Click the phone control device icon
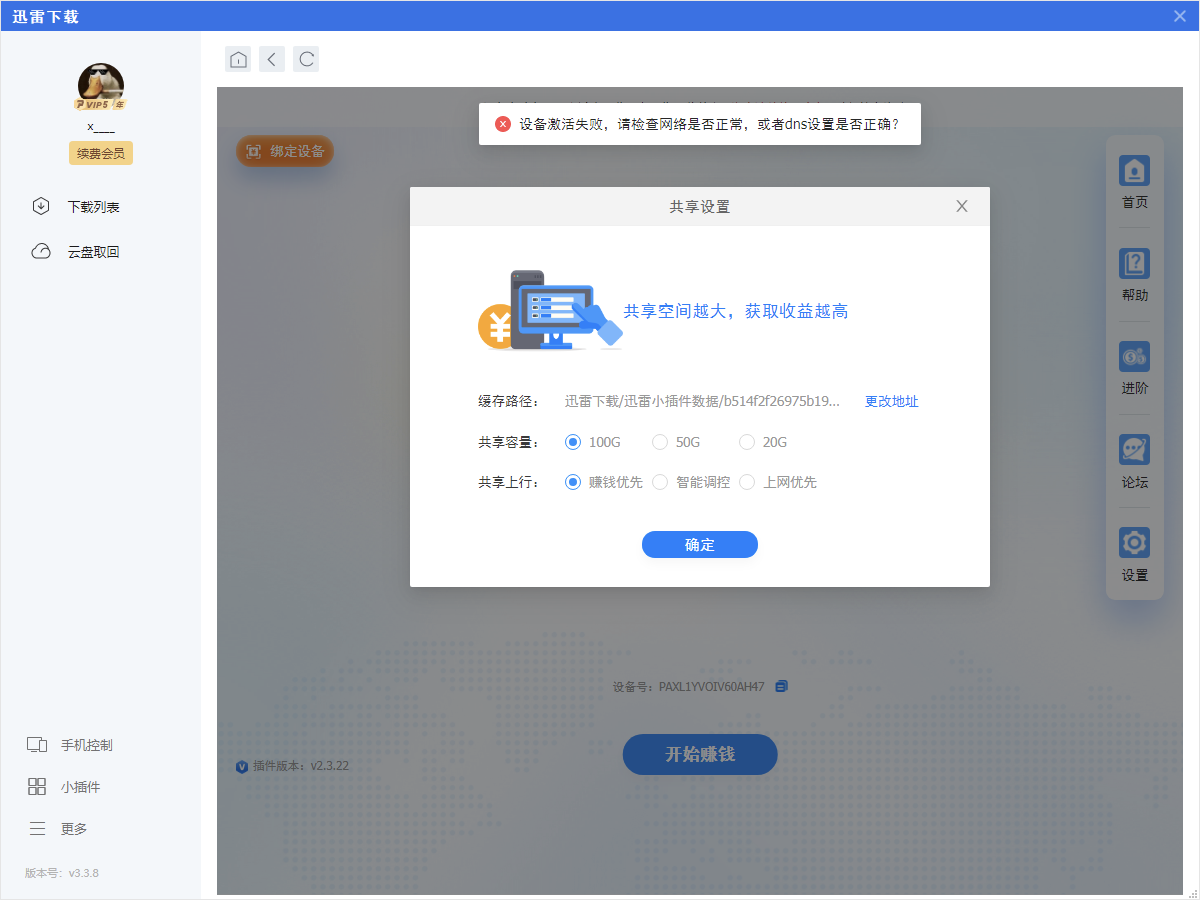 pyautogui.click(x=37, y=745)
